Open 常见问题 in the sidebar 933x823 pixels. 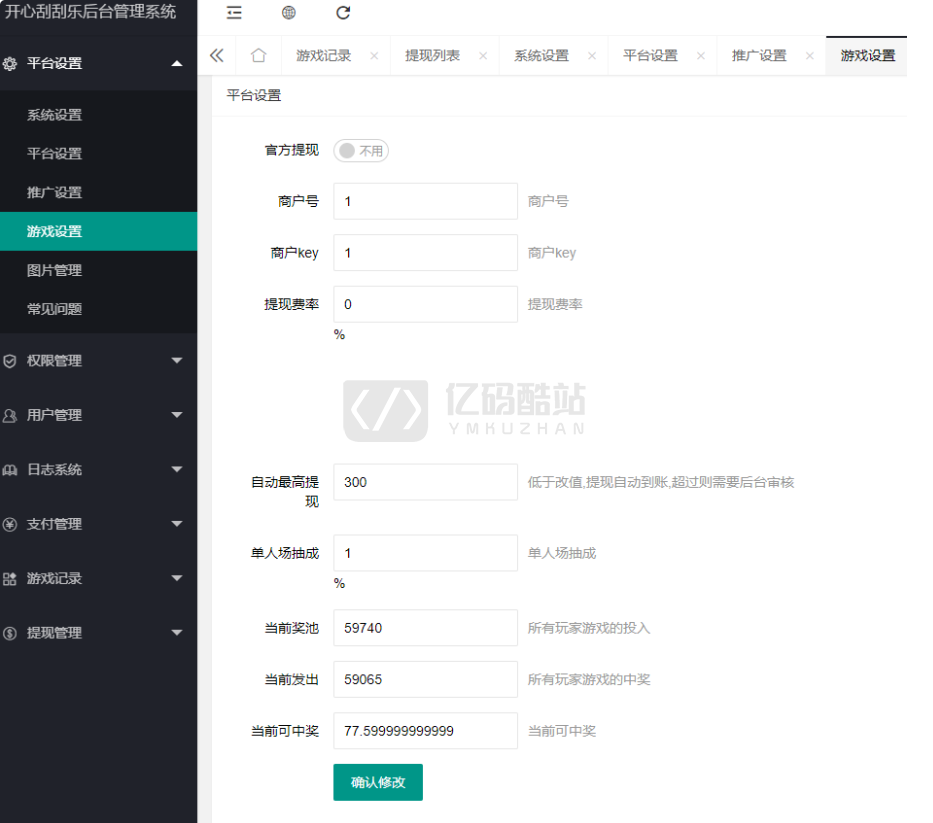[x=99, y=309]
